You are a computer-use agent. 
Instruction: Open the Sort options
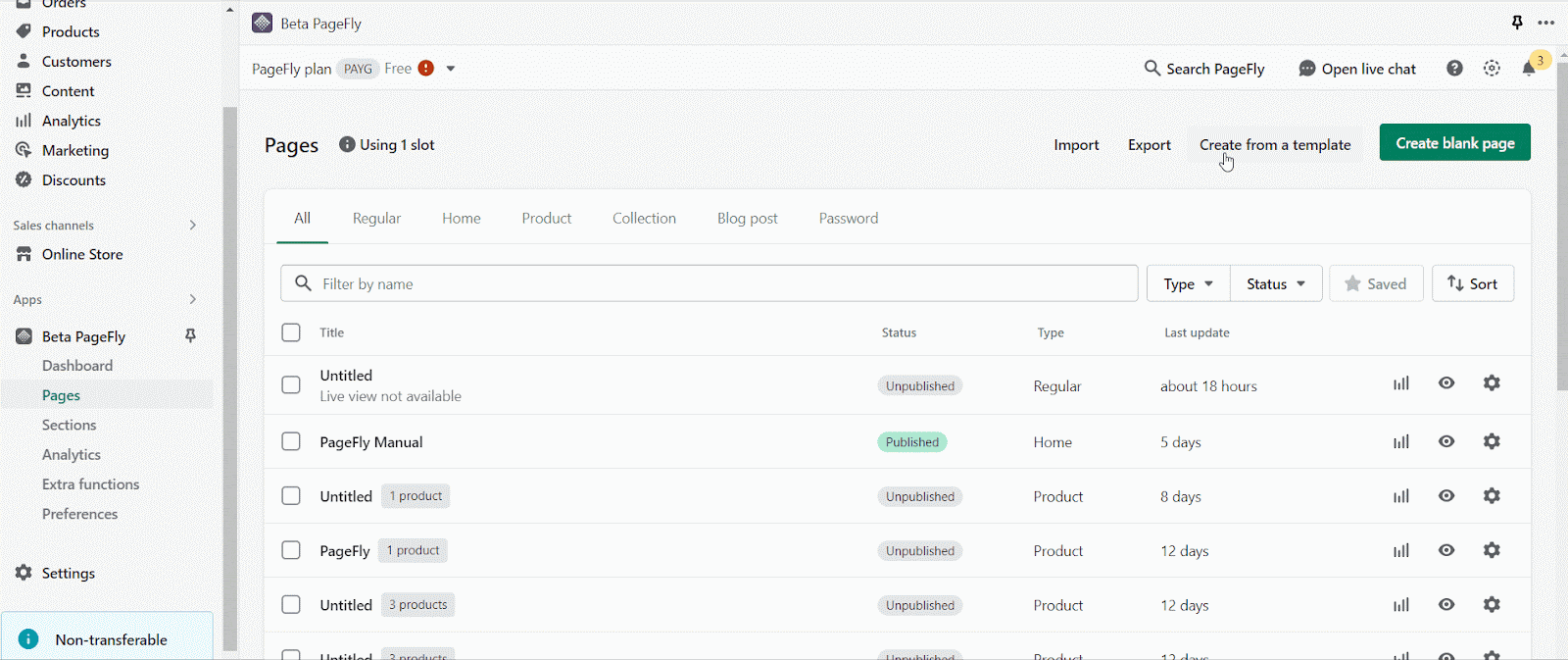point(1473,283)
